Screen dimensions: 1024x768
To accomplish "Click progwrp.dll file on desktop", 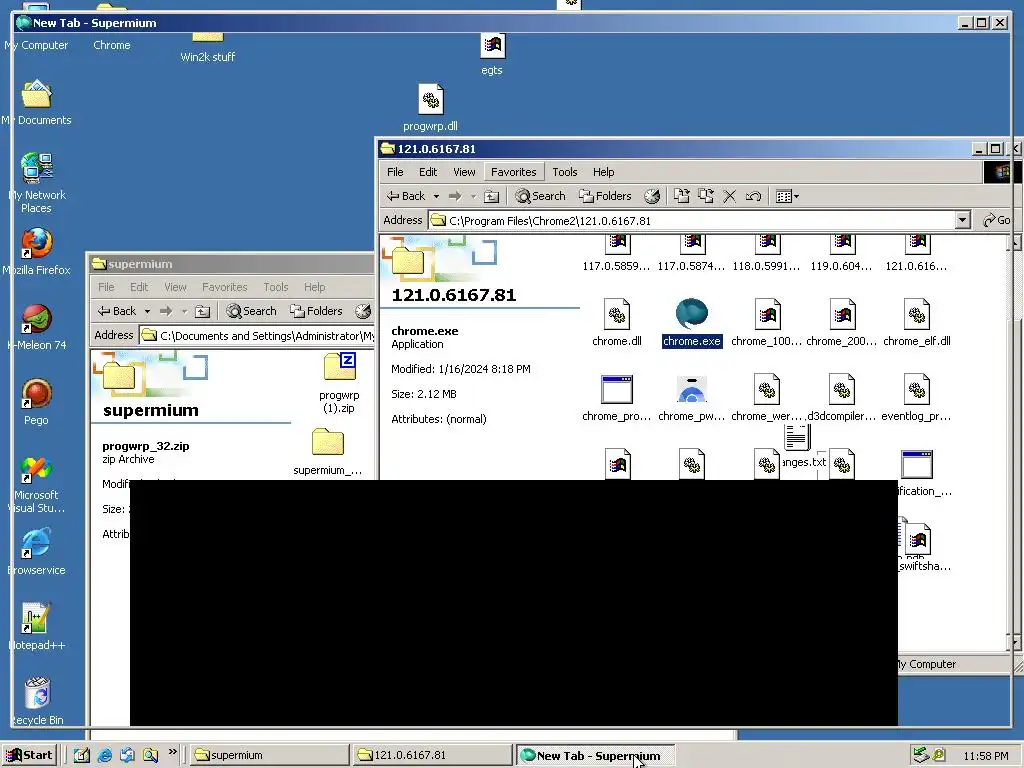I will 430,108.
